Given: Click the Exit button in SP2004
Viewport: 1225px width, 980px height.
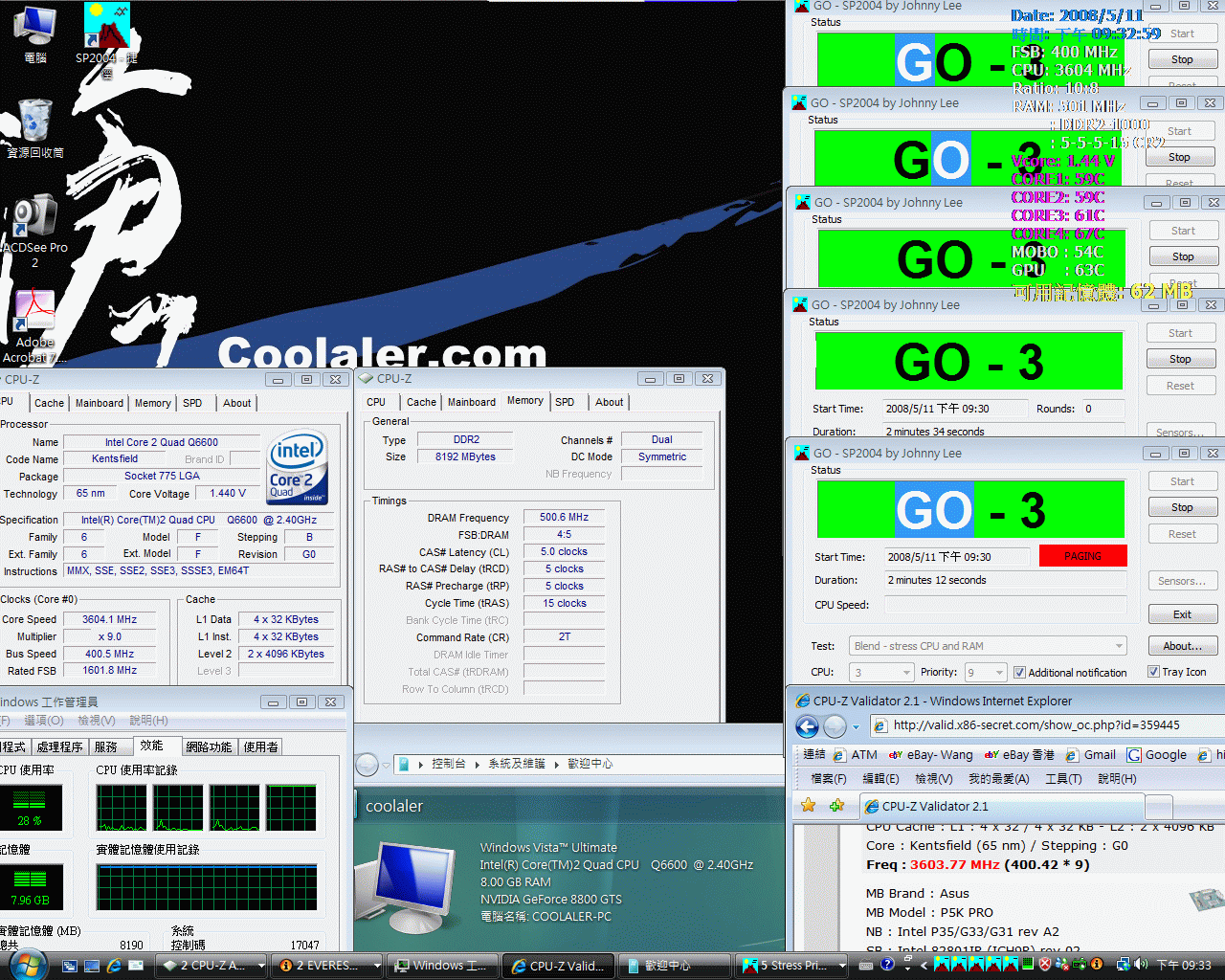Looking at the screenshot, I should 1182,614.
